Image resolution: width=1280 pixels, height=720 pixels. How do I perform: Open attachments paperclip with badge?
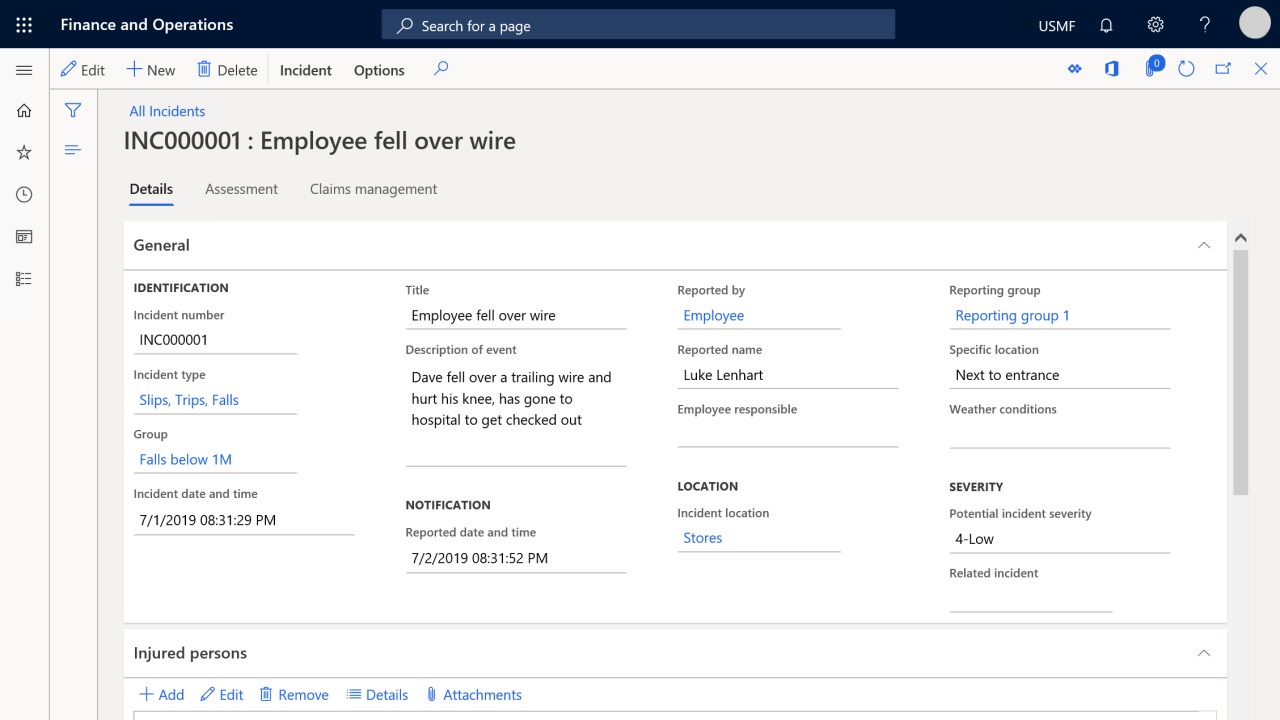point(1153,68)
